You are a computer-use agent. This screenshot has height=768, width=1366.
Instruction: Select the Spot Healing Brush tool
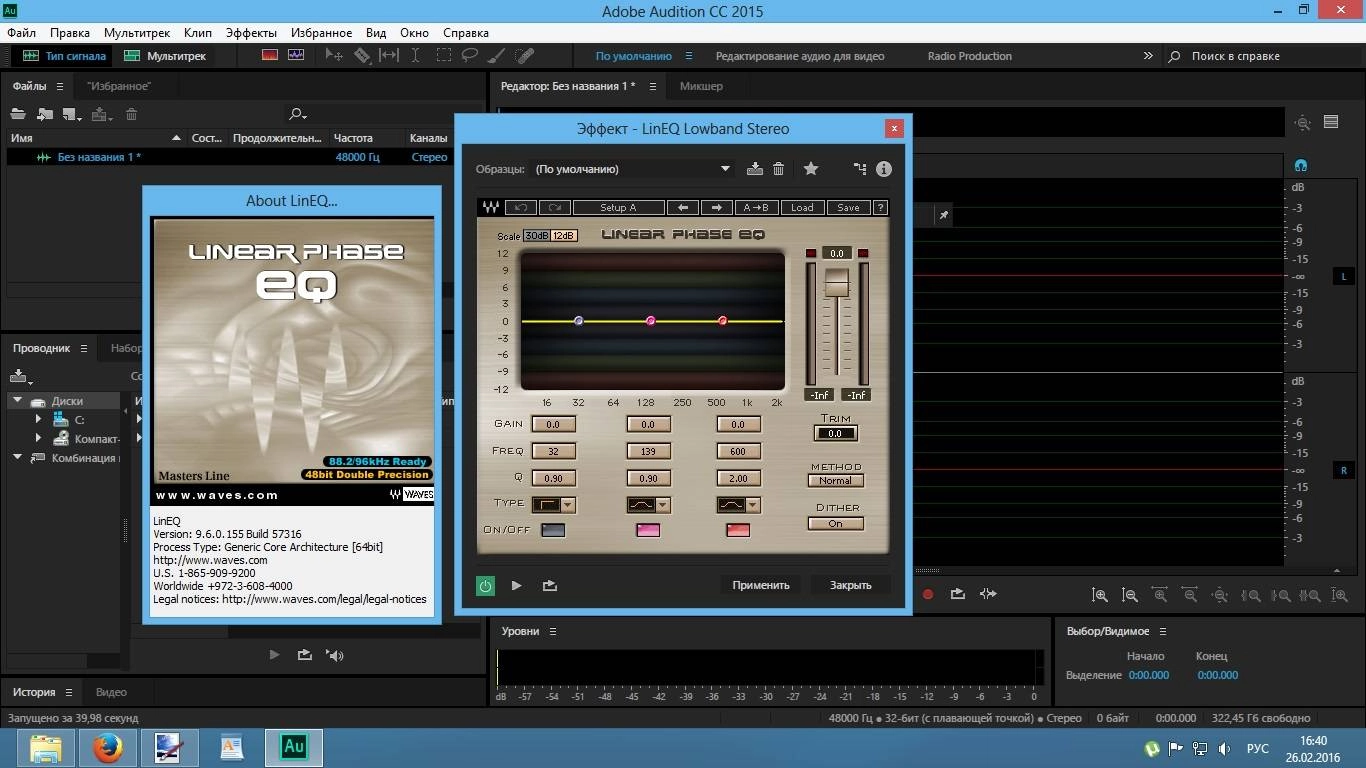coord(525,56)
